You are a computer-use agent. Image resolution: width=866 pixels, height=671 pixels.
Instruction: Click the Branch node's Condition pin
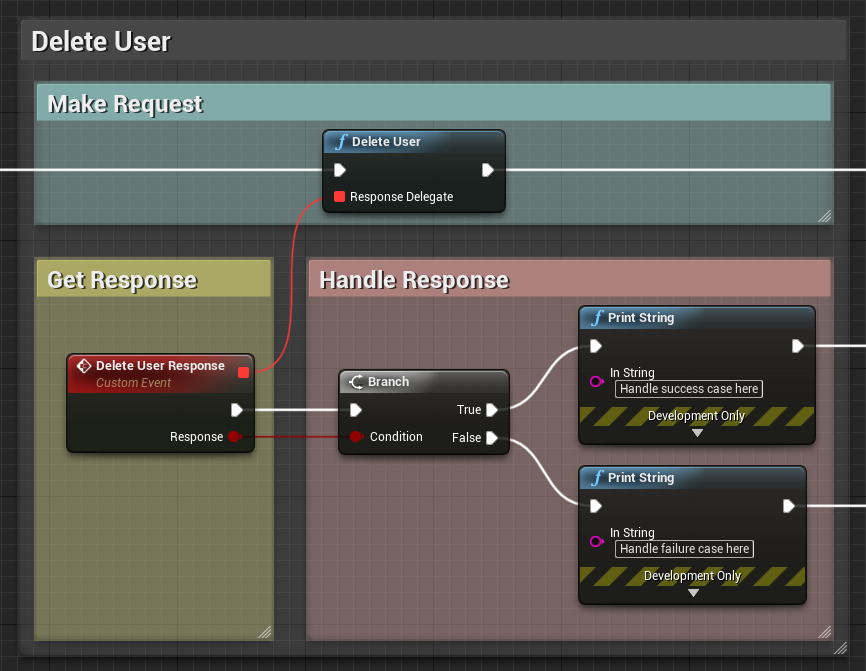355,437
